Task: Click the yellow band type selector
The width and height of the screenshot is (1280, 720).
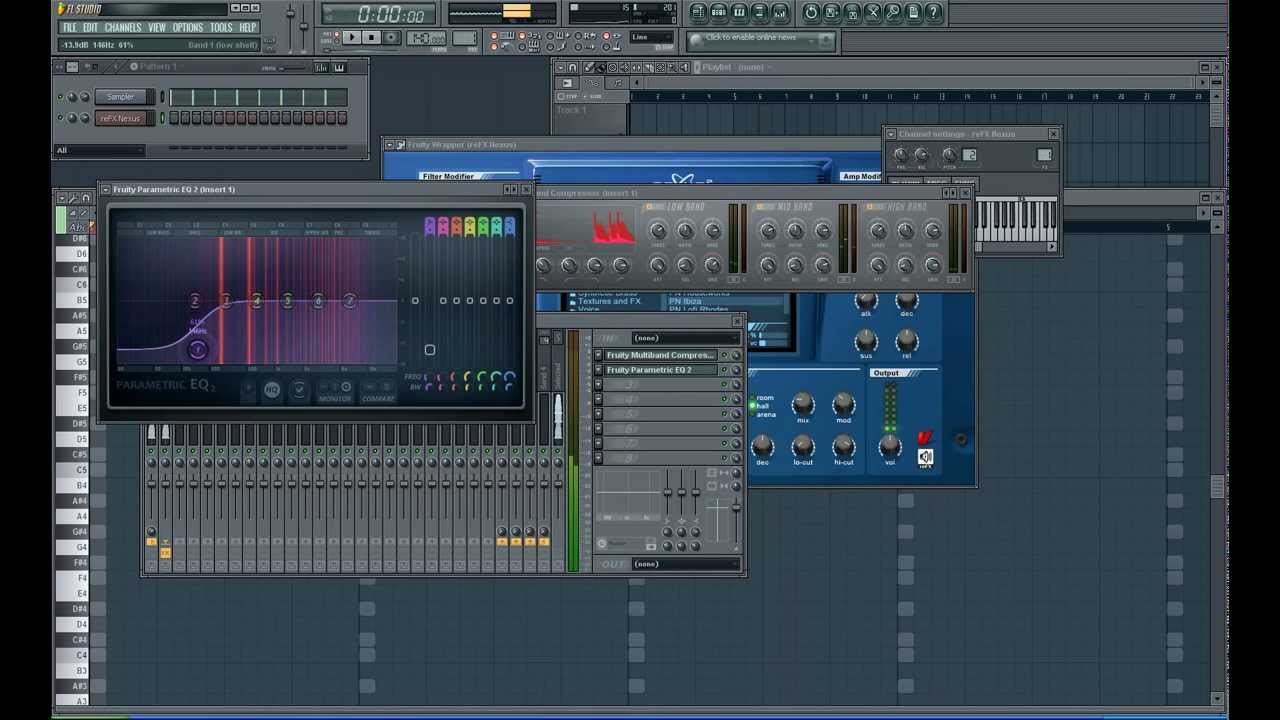Action: (470, 227)
